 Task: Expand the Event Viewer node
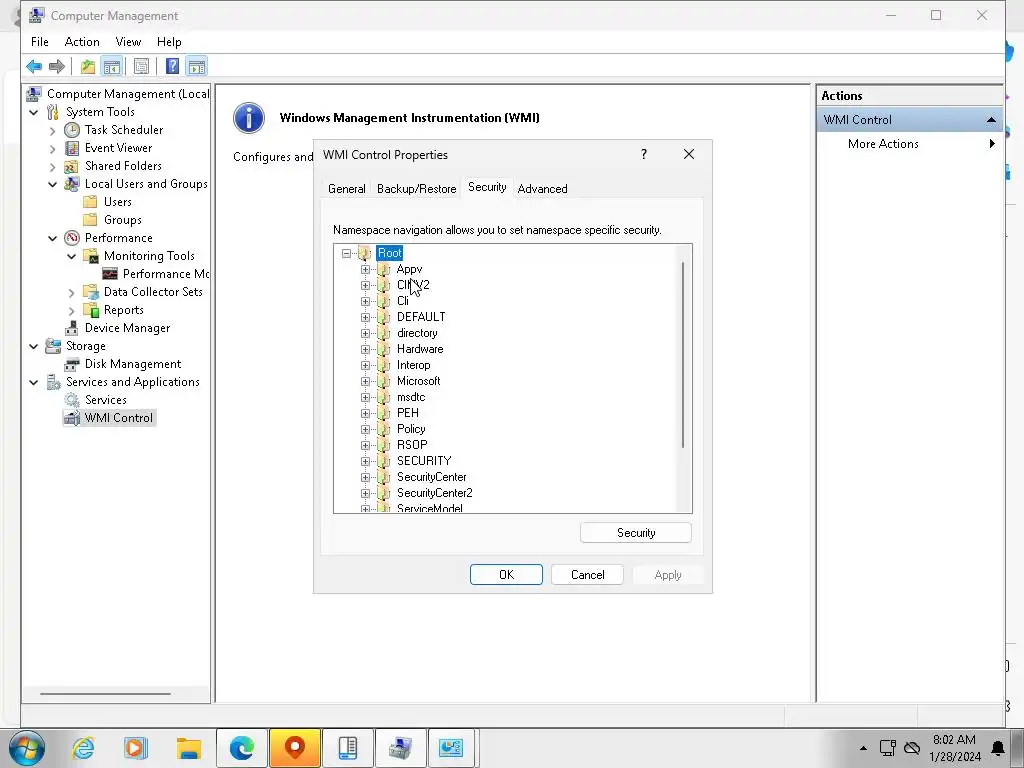point(53,148)
